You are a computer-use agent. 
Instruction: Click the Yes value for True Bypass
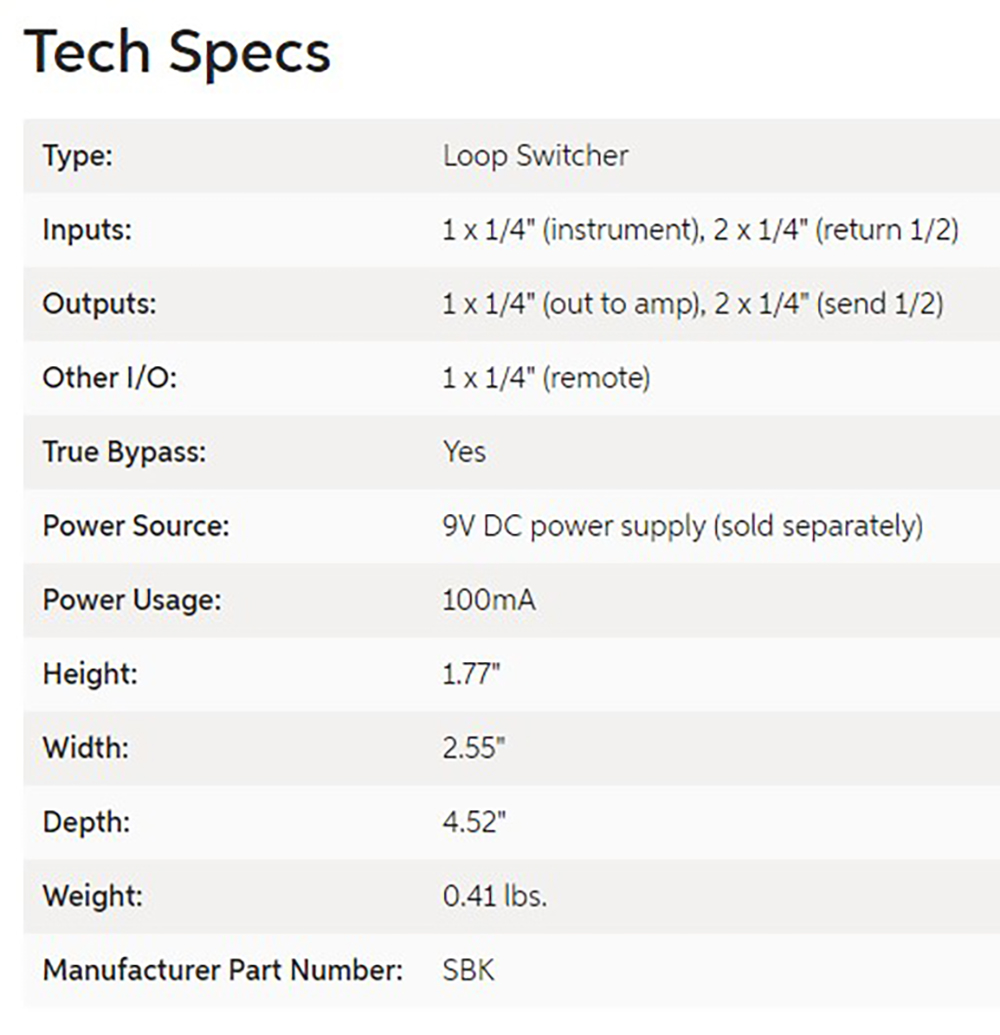[464, 452]
